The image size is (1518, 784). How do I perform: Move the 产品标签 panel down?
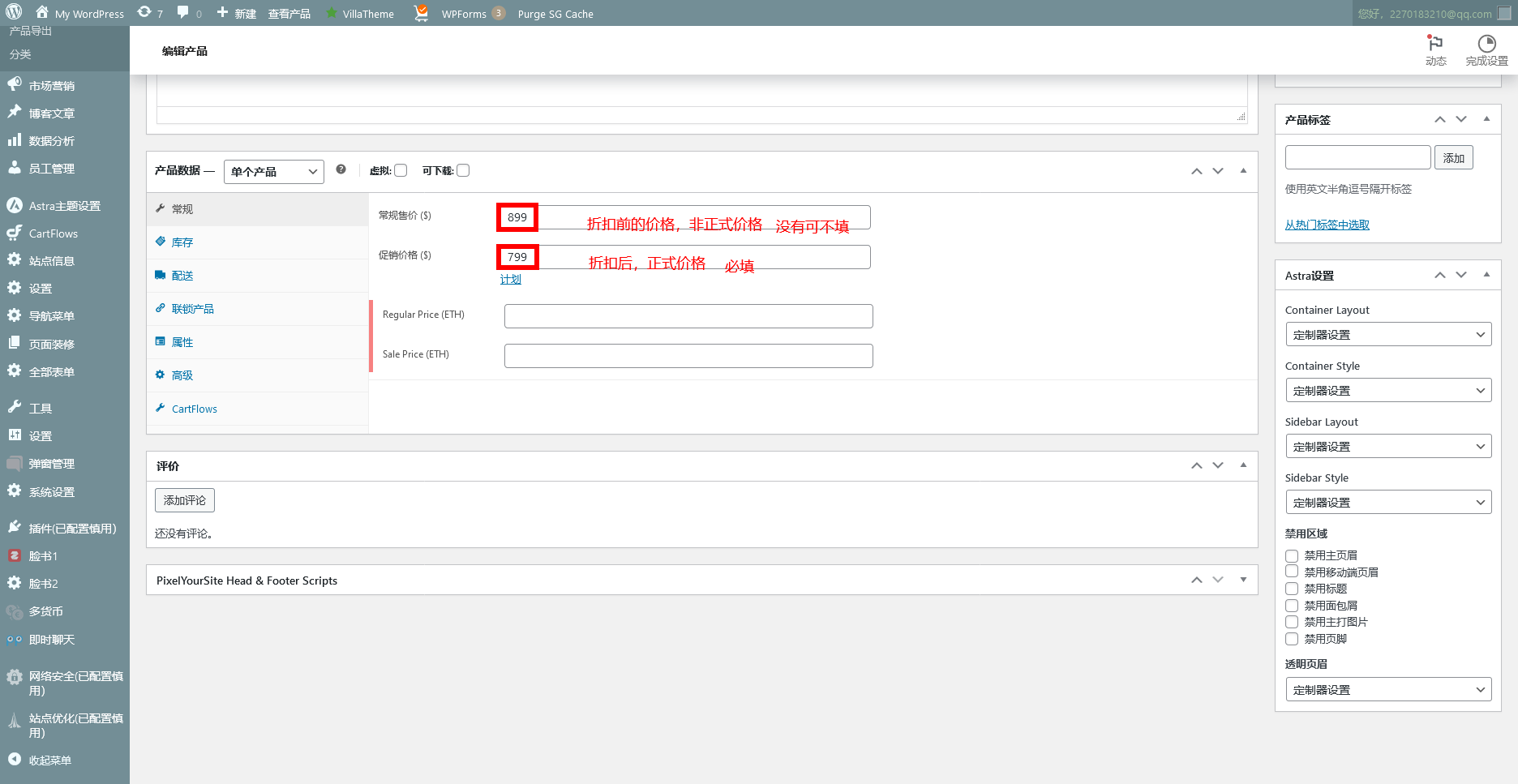pos(1461,119)
